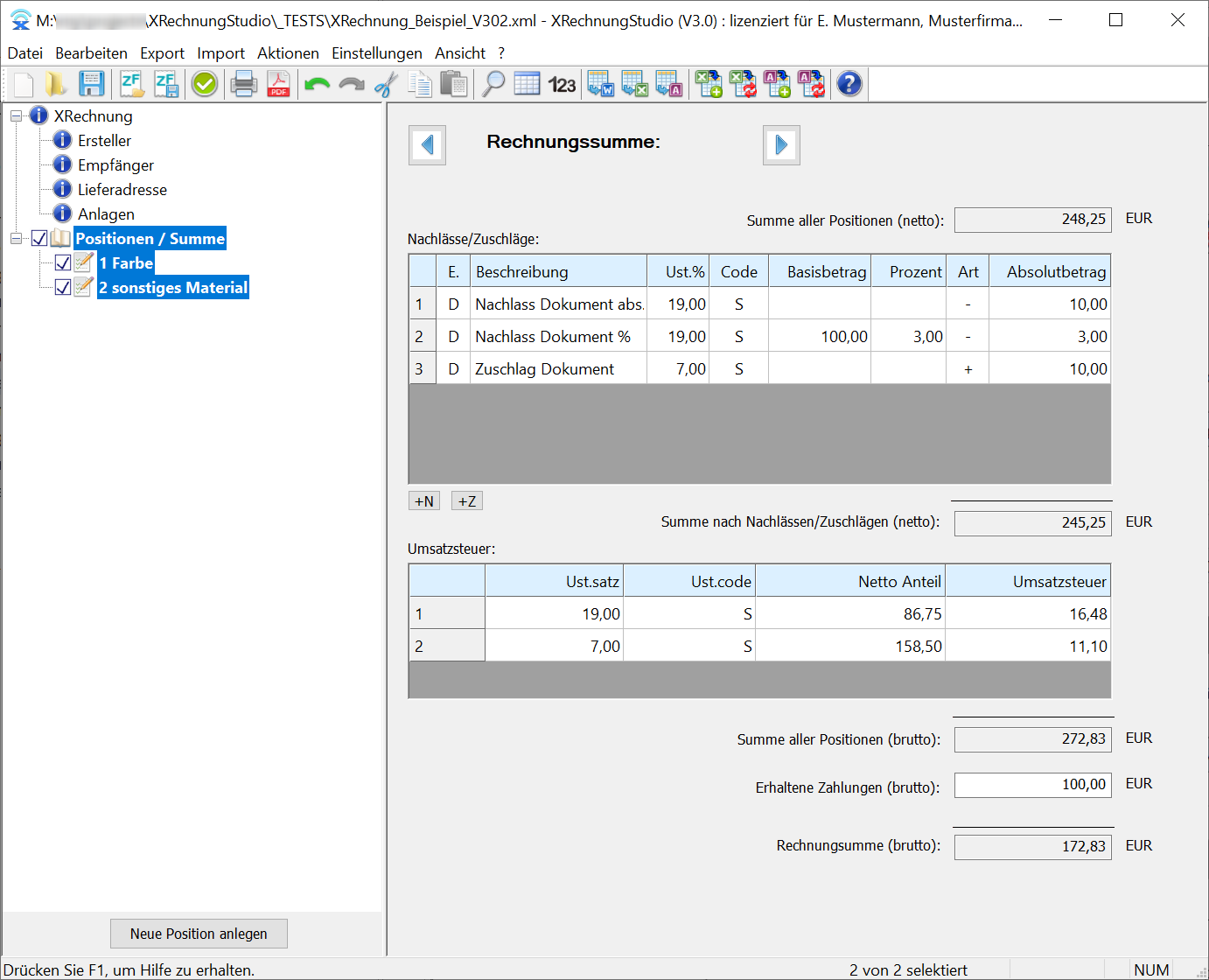
Task: Import from Access with green plus icon
Action: 777,84
